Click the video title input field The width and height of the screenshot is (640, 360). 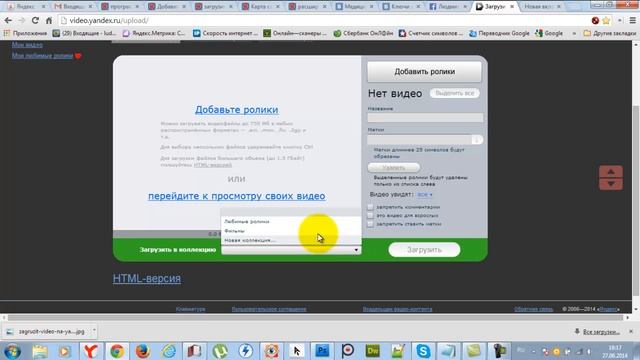[425, 118]
